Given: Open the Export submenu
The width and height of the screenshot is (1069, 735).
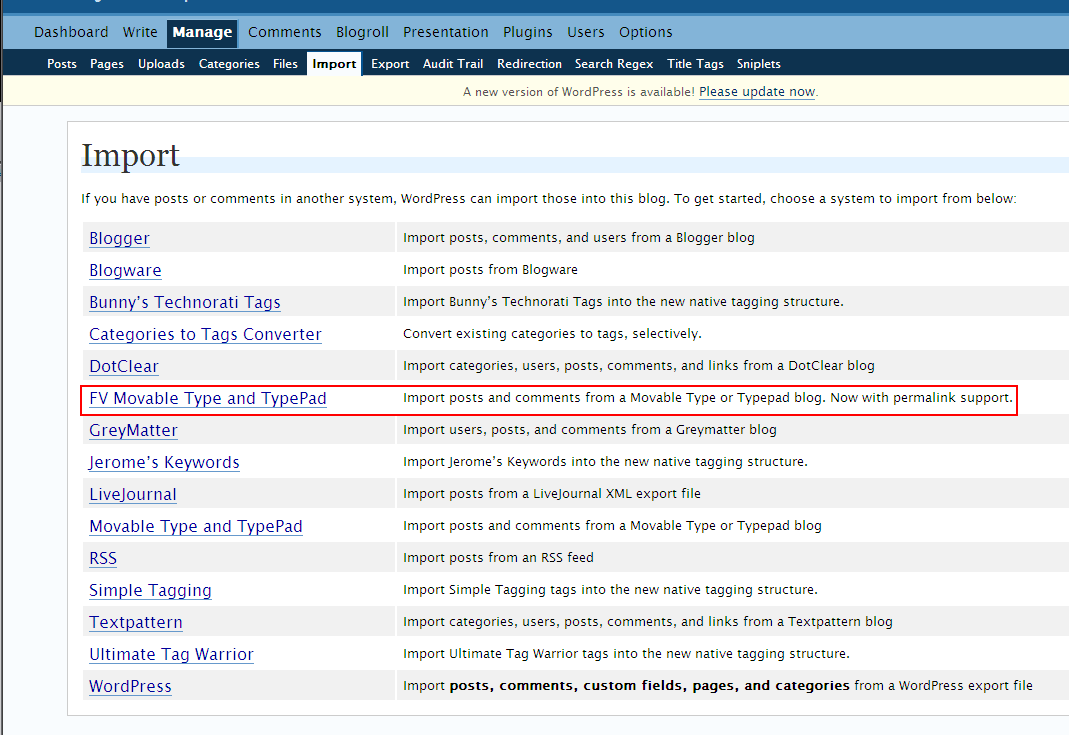Looking at the screenshot, I should click(x=390, y=63).
